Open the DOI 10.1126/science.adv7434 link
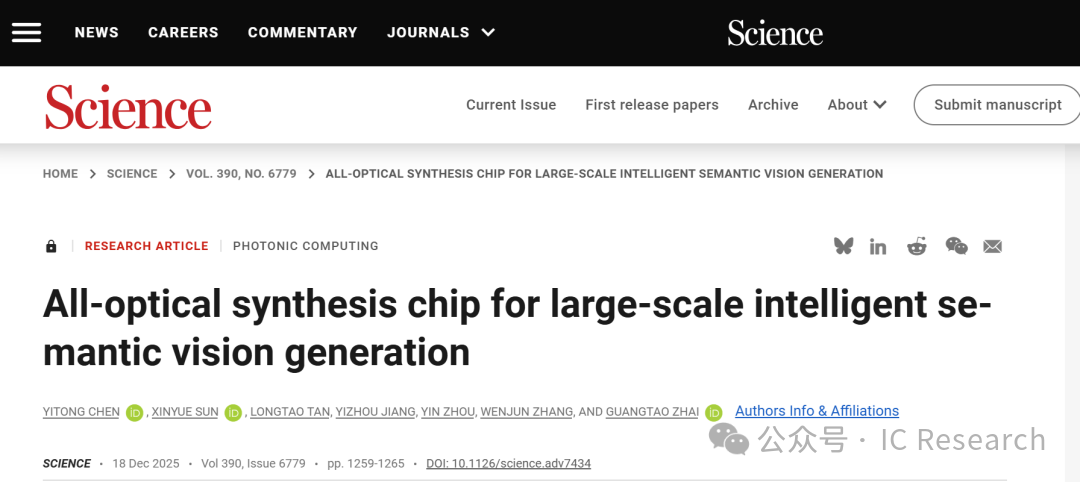Image resolution: width=1080 pixels, height=482 pixels. tap(508, 464)
